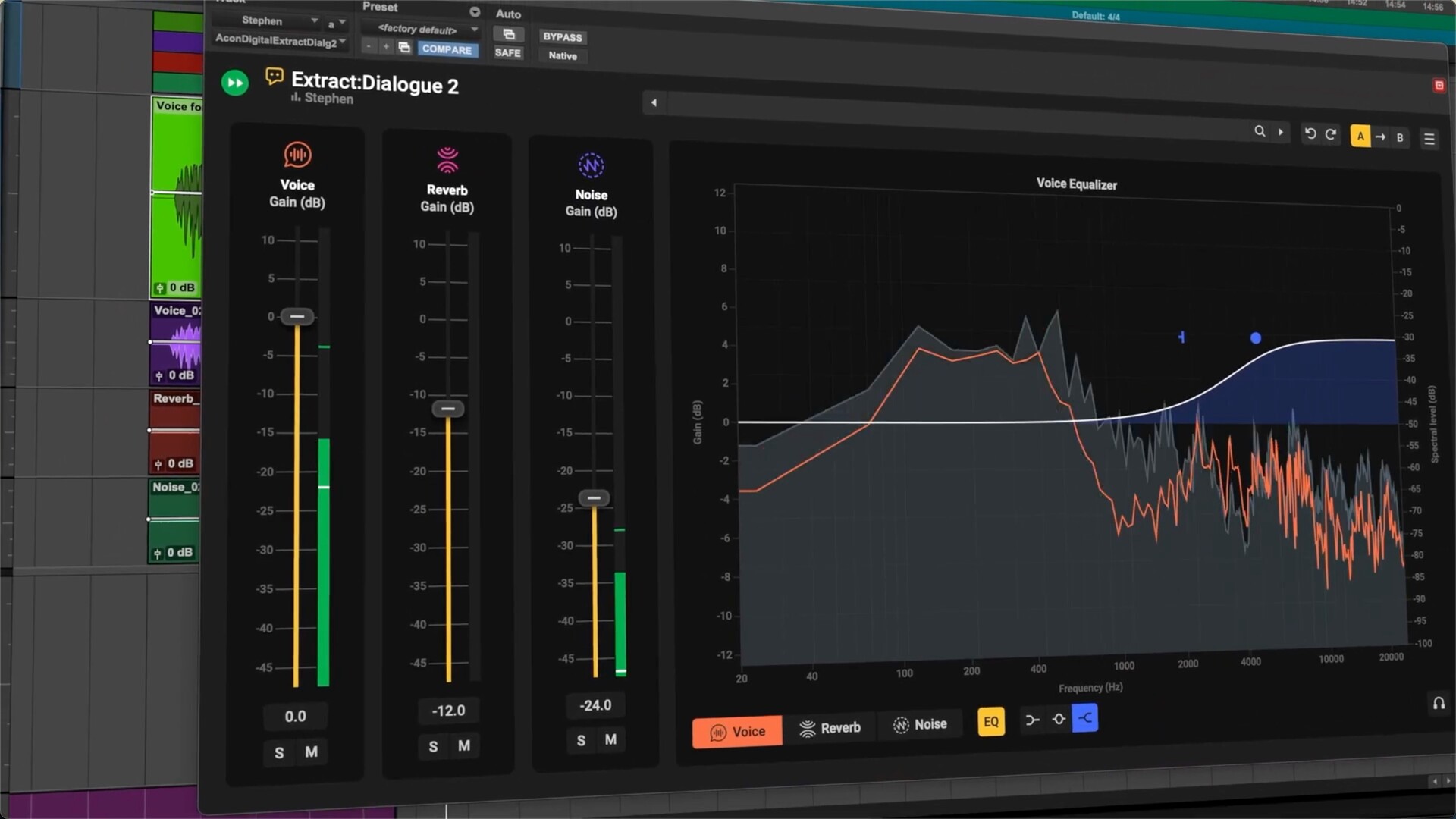Select the blue high-shelf filter icon
Screen dimensions: 1456x819
click(x=1084, y=718)
